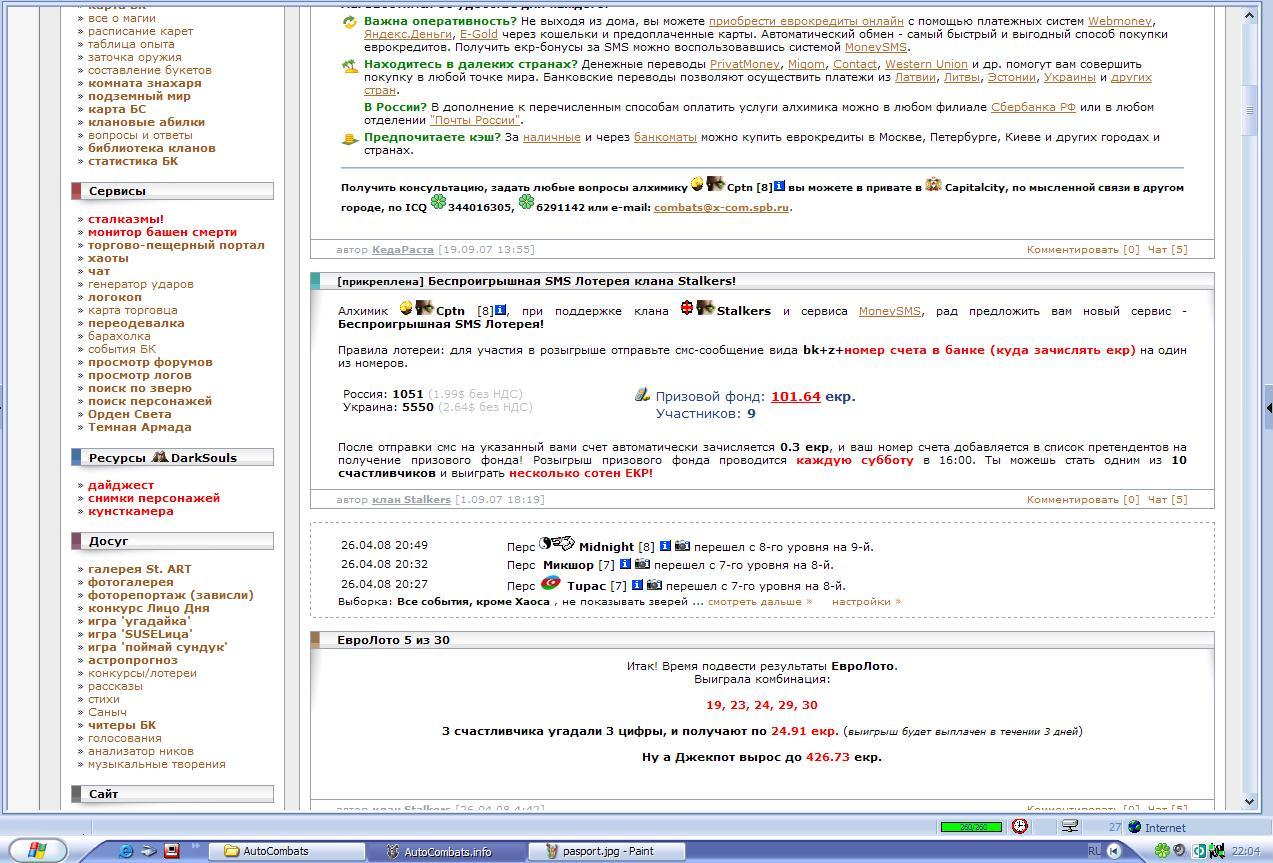
Task: Click 'приобрести еврокредиты онлайн' link
Action: (x=806, y=21)
